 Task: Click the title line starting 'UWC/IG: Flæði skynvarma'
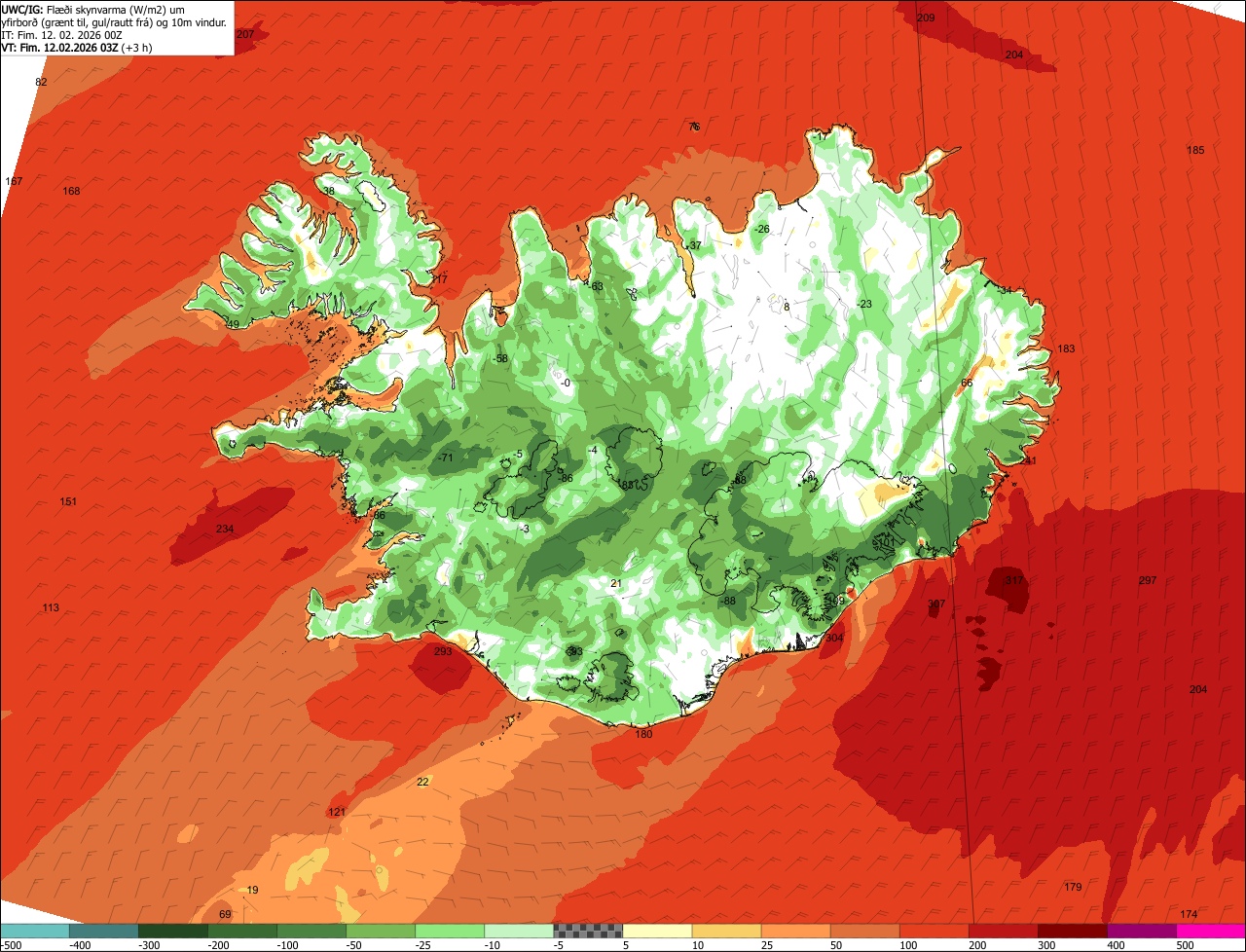94,10
